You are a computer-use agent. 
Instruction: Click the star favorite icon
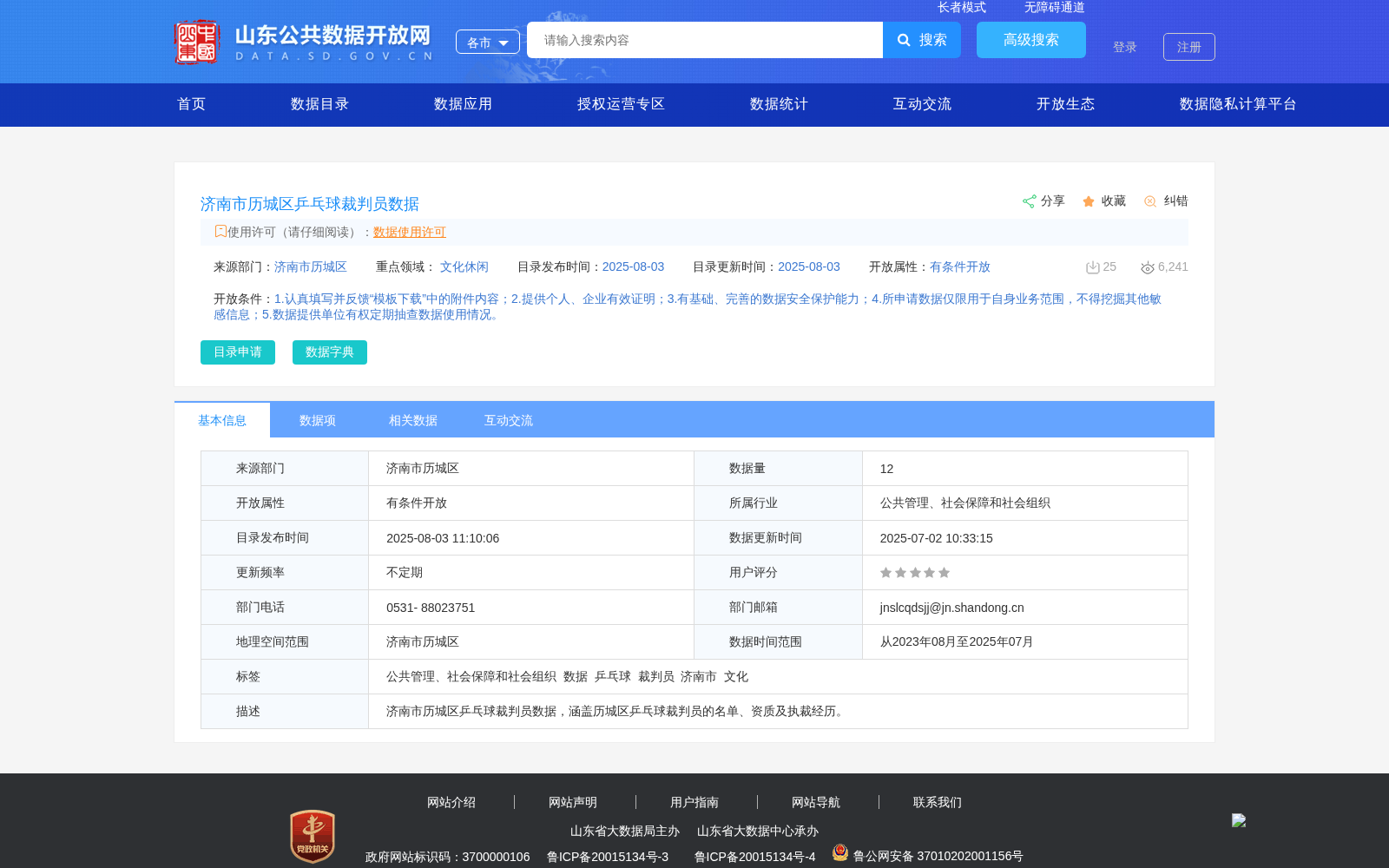coord(1089,201)
